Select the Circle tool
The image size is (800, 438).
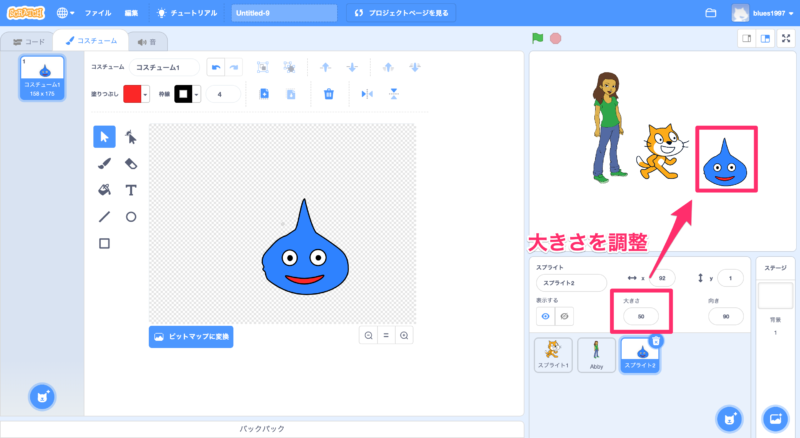click(x=131, y=216)
